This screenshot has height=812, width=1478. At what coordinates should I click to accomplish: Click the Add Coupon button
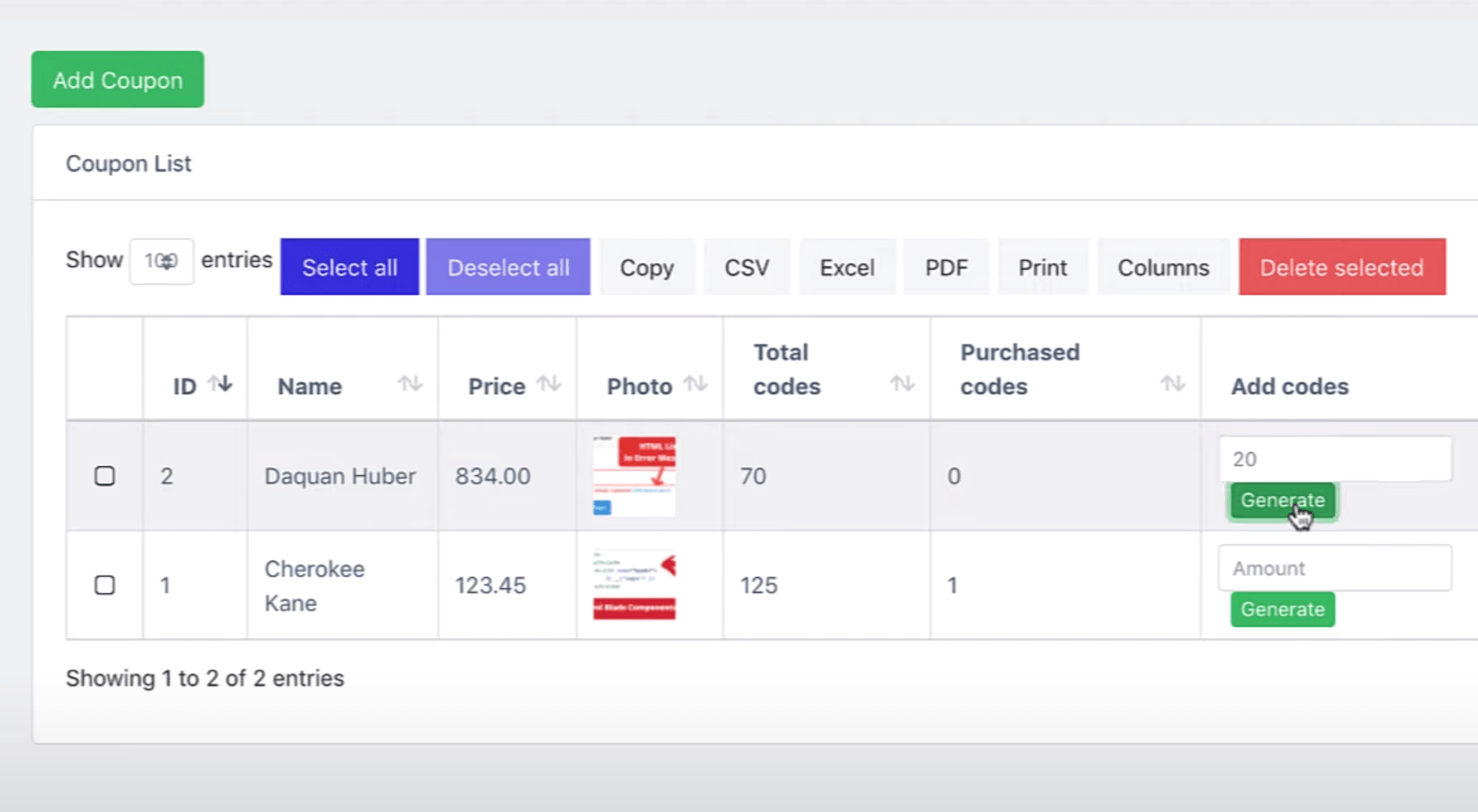pos(116,79)
